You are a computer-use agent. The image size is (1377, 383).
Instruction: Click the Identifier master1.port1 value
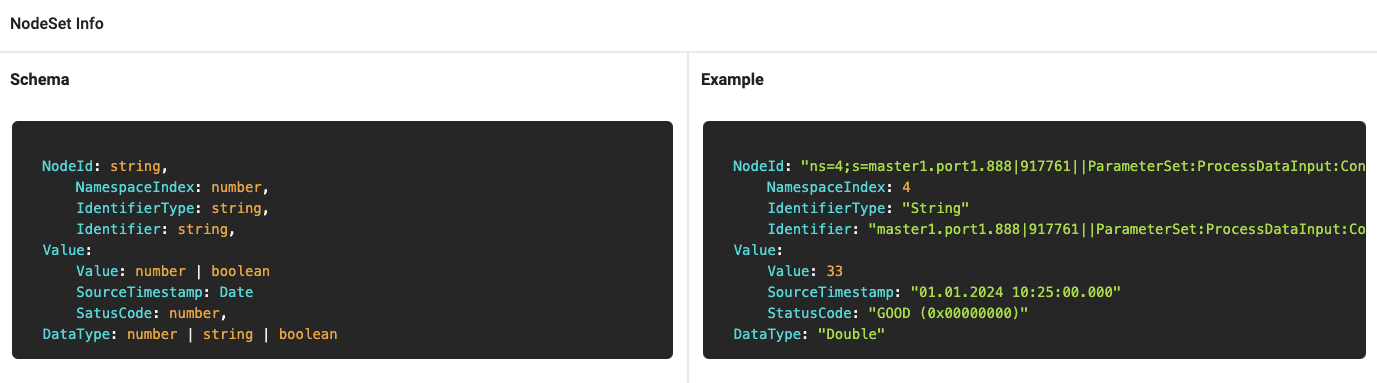1116,229
